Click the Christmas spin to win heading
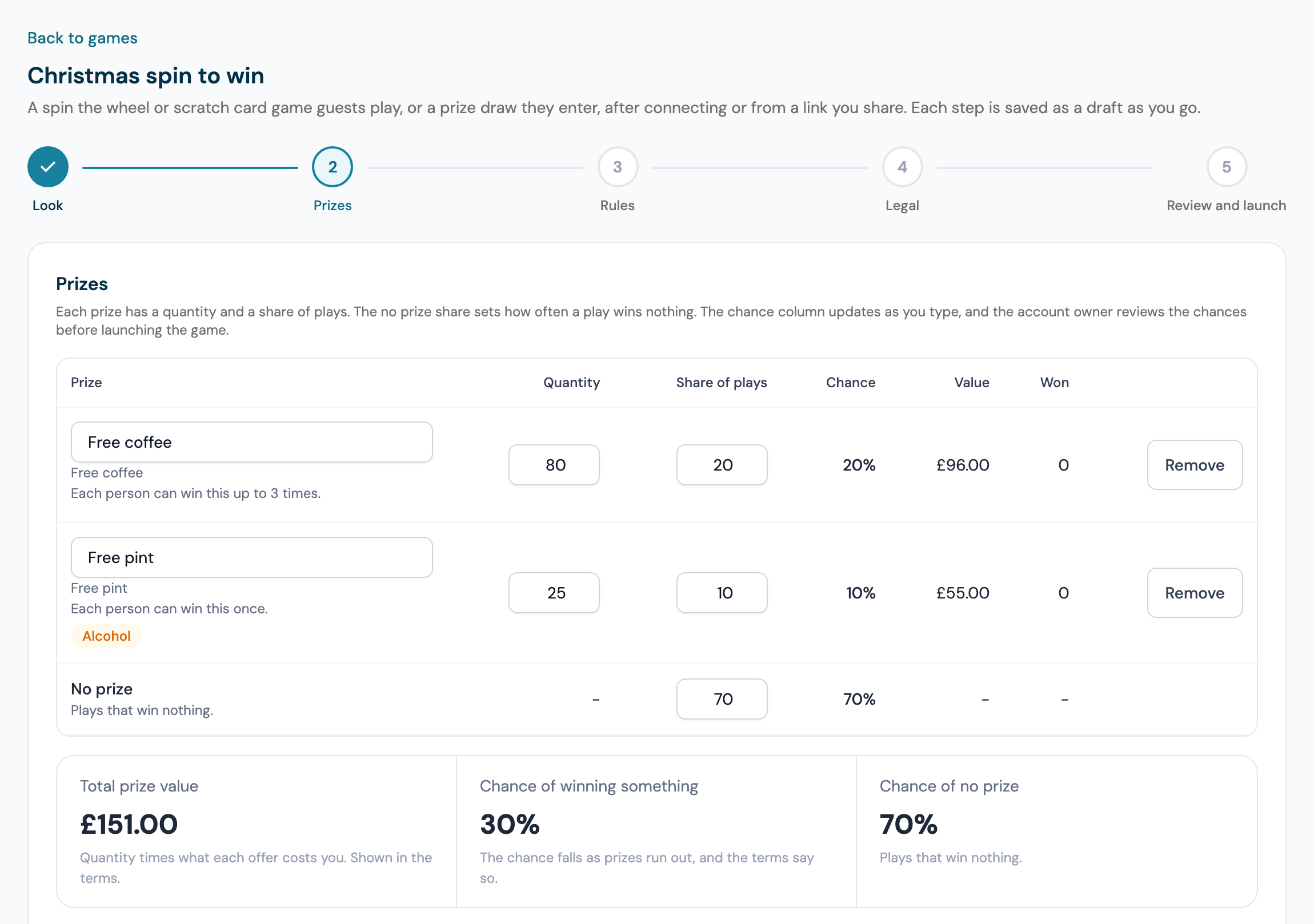This screenshot has height=924, width=1314. pyautogui.click(x=146, y=76)
